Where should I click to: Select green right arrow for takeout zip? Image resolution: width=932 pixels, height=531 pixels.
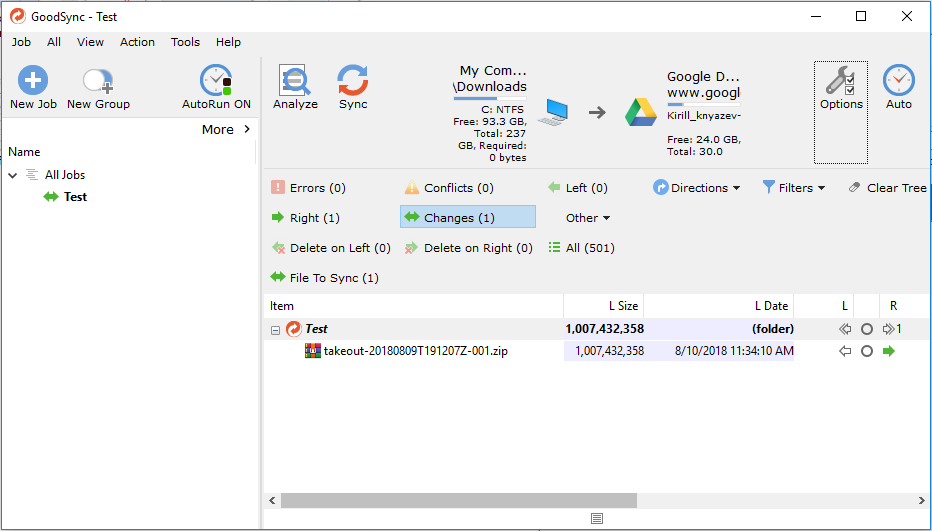pyautogui.click(x=887, y=351)
